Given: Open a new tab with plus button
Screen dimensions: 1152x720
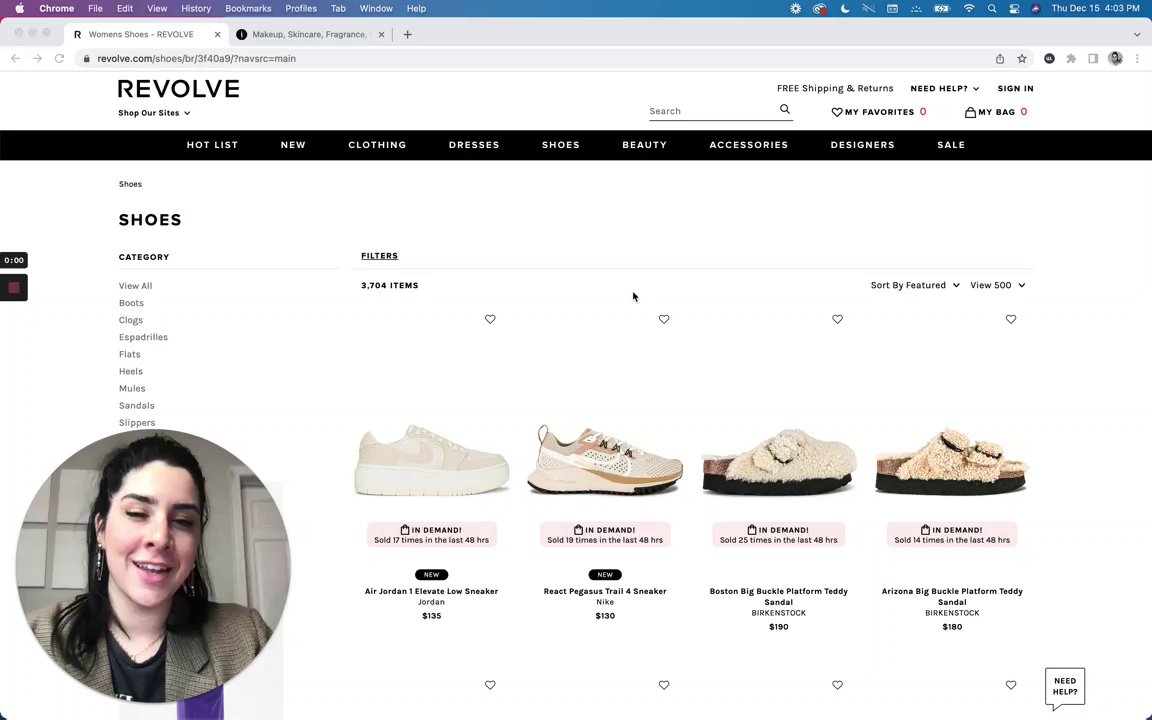Looking at the screenshot, I should pos(407,35).
